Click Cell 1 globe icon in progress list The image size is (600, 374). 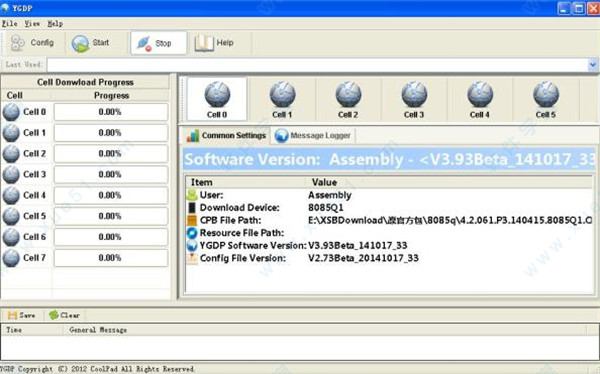[11, 133]
